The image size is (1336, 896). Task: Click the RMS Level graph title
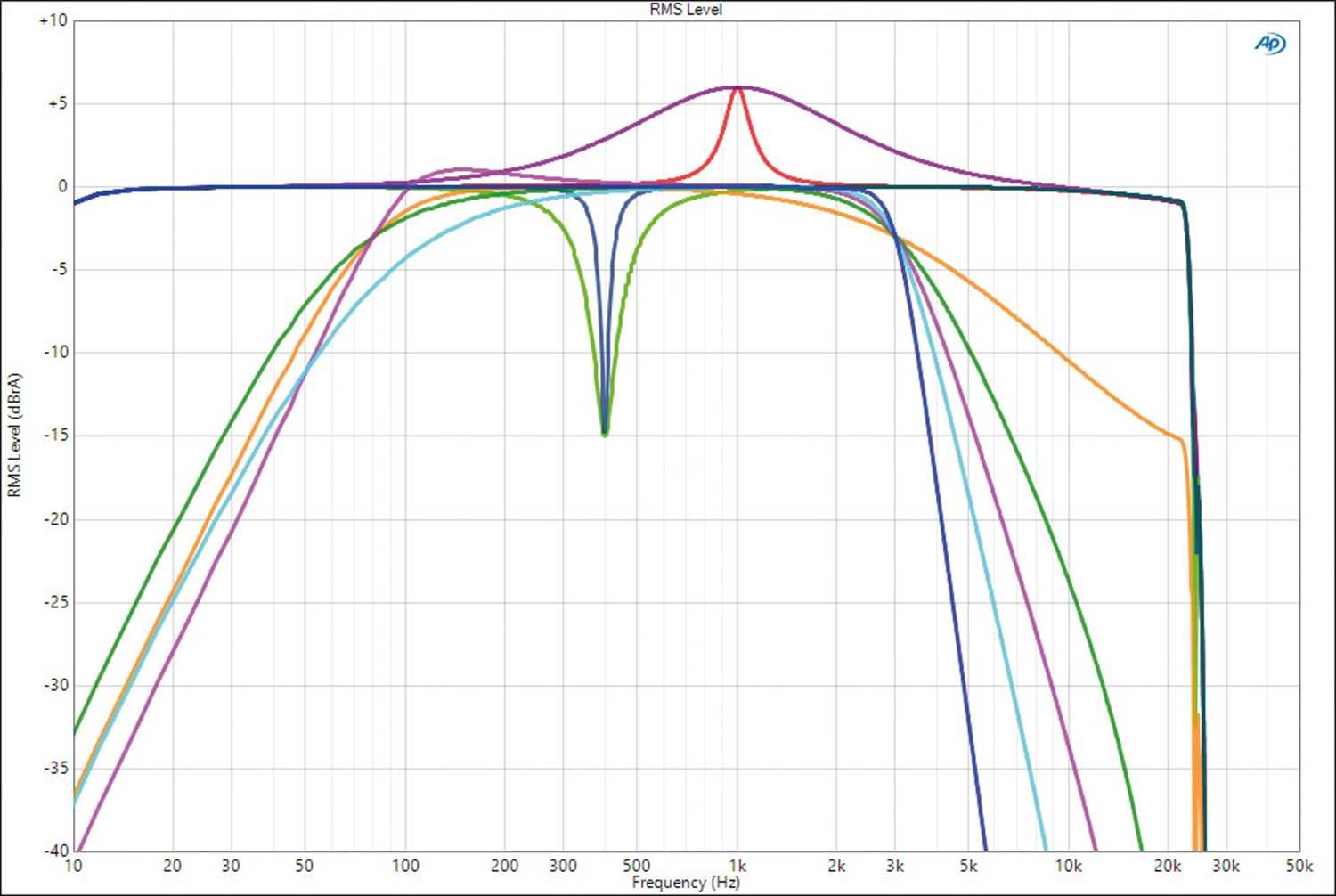pos(686,10)
